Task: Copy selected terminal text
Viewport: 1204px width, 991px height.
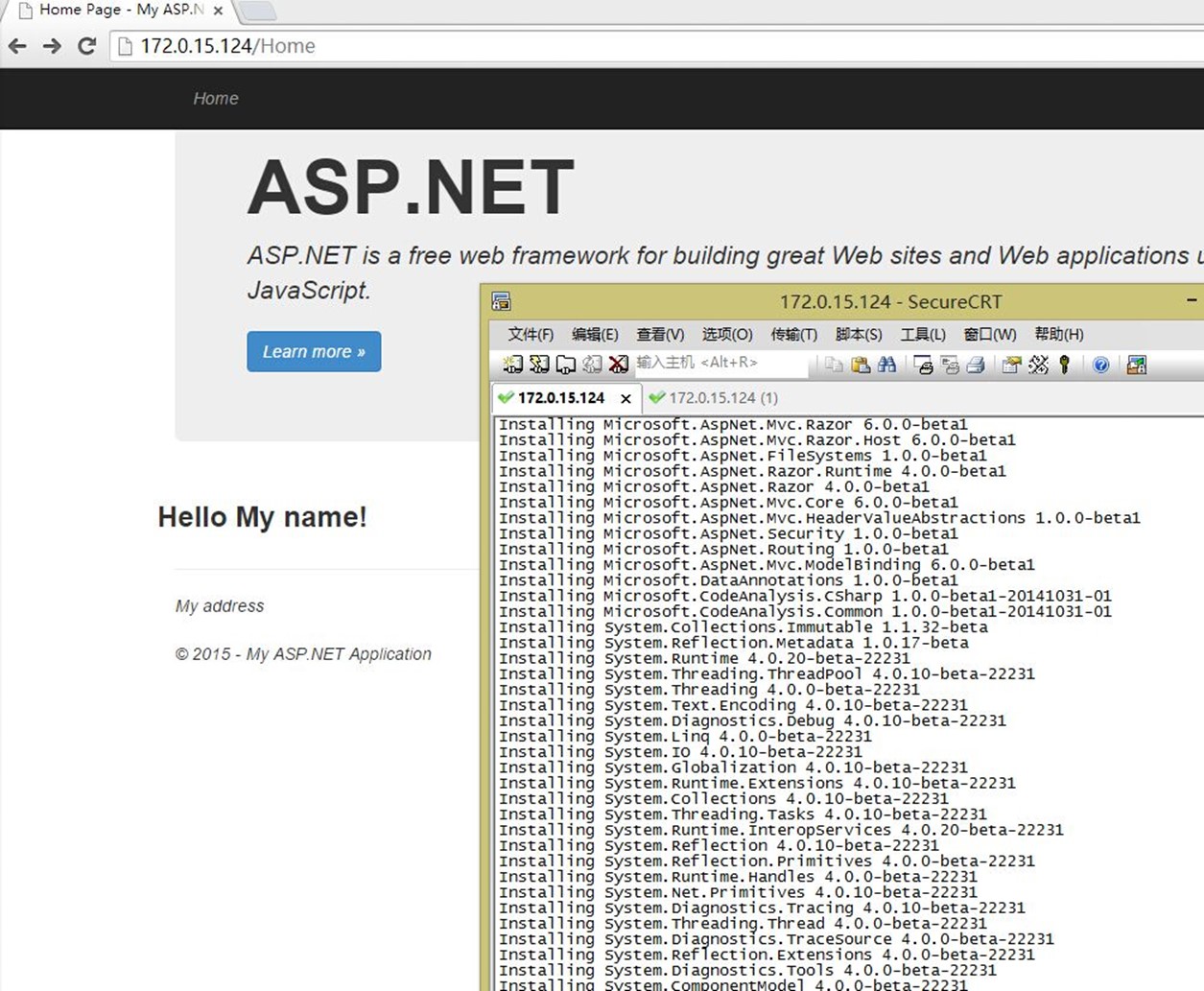Action: [x=831, y=365]
